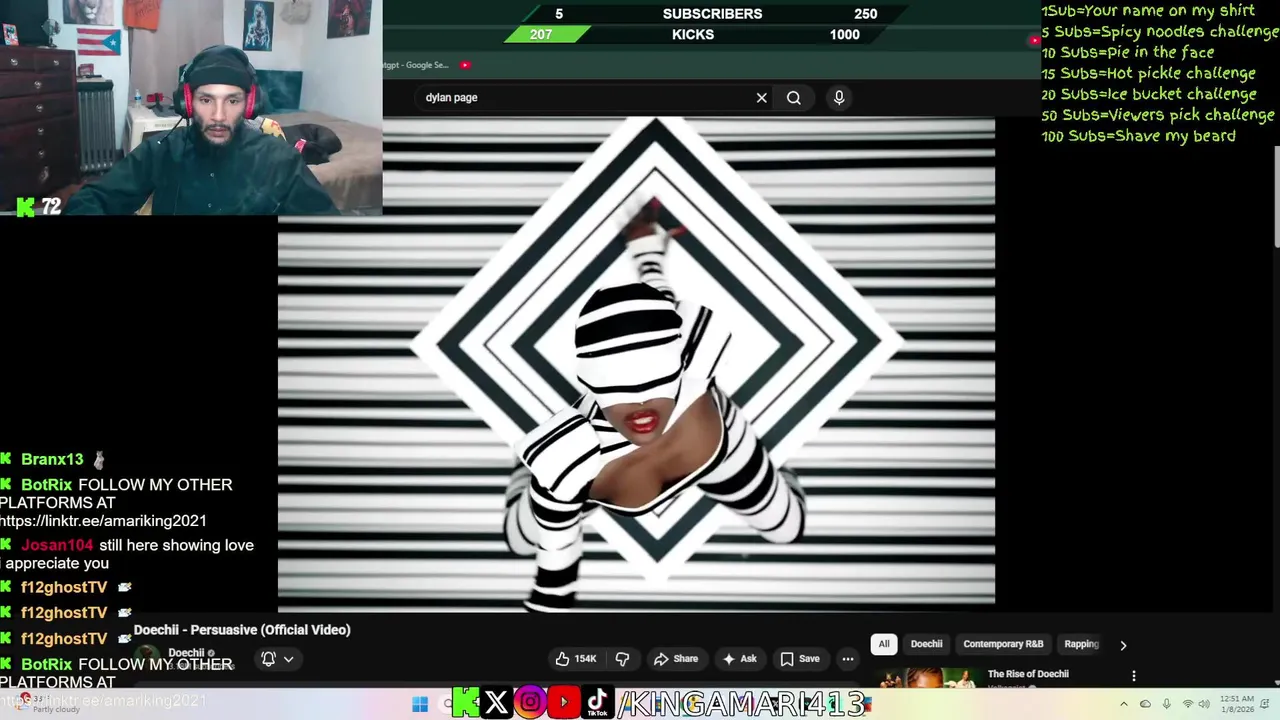This screenshot has width=1280, height=720.
Task: Clear the YouTube search box text
Action: pyautogui.click(x=761, y=98)
